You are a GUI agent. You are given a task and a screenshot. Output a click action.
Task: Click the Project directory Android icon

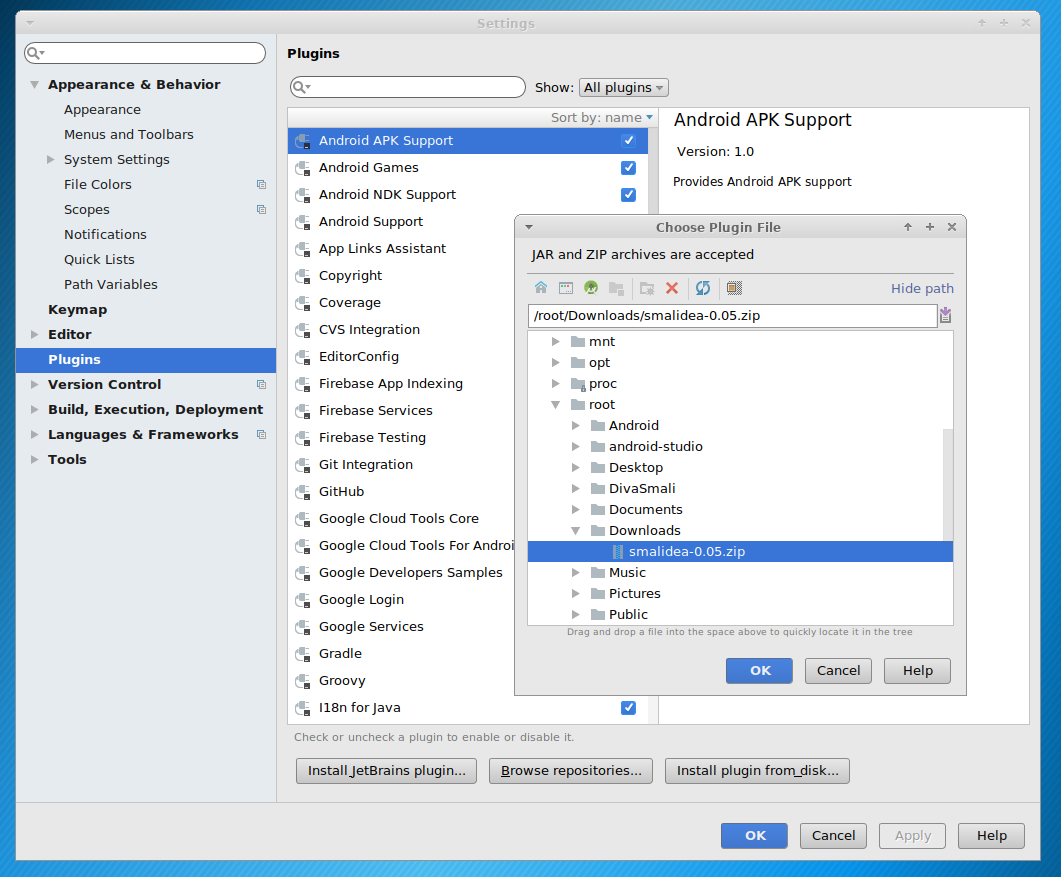point(591,288)
